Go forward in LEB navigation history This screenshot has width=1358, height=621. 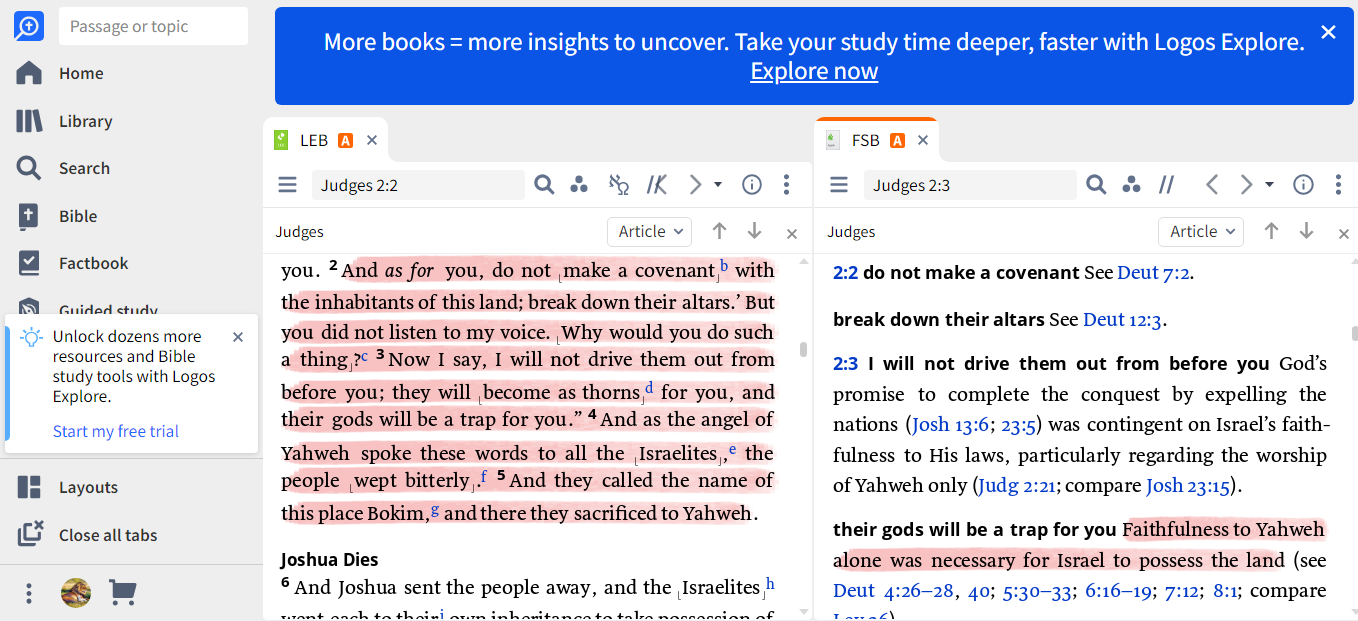(x=695, y=184)
